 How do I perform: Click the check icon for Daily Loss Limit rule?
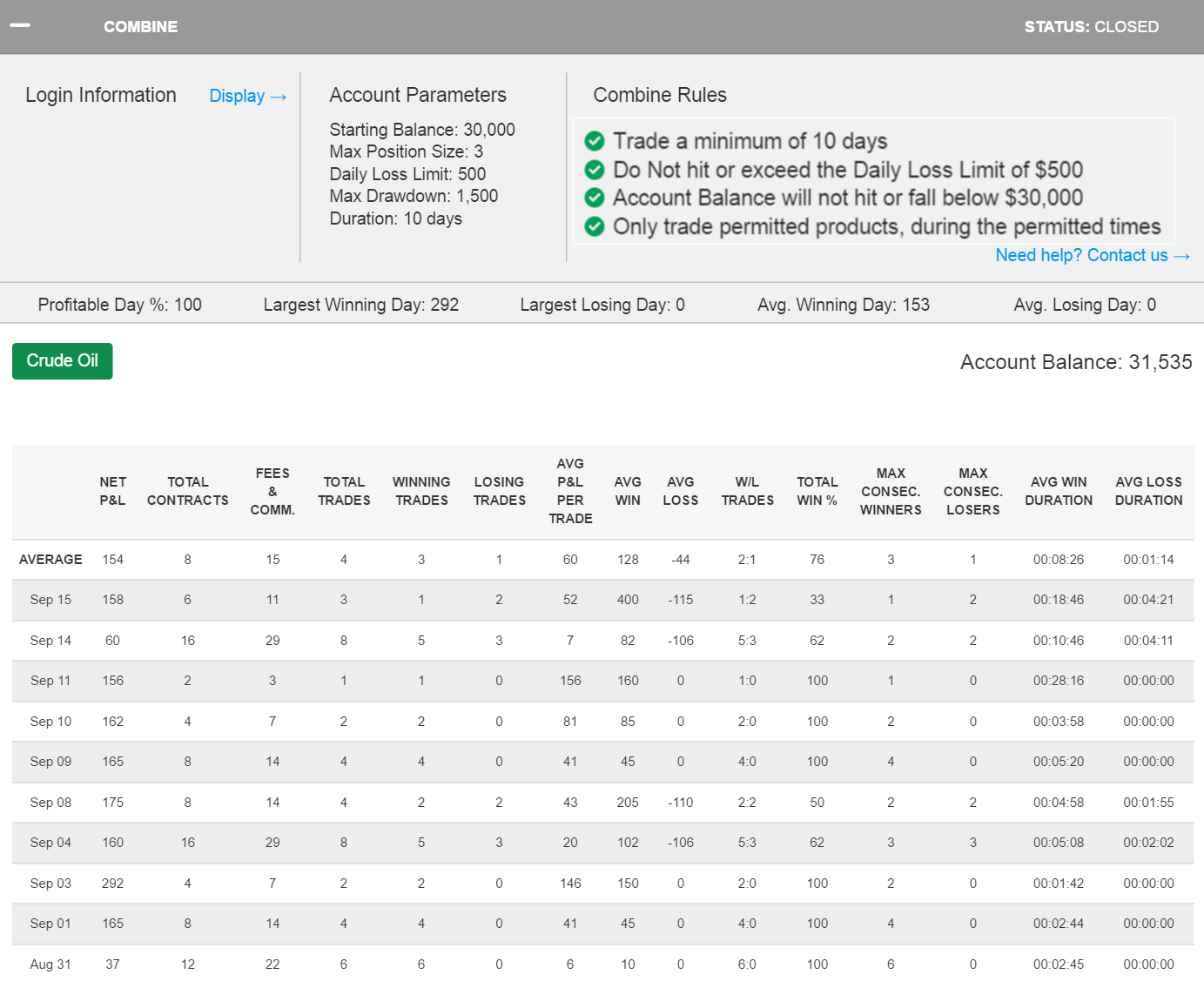point(595,170)
